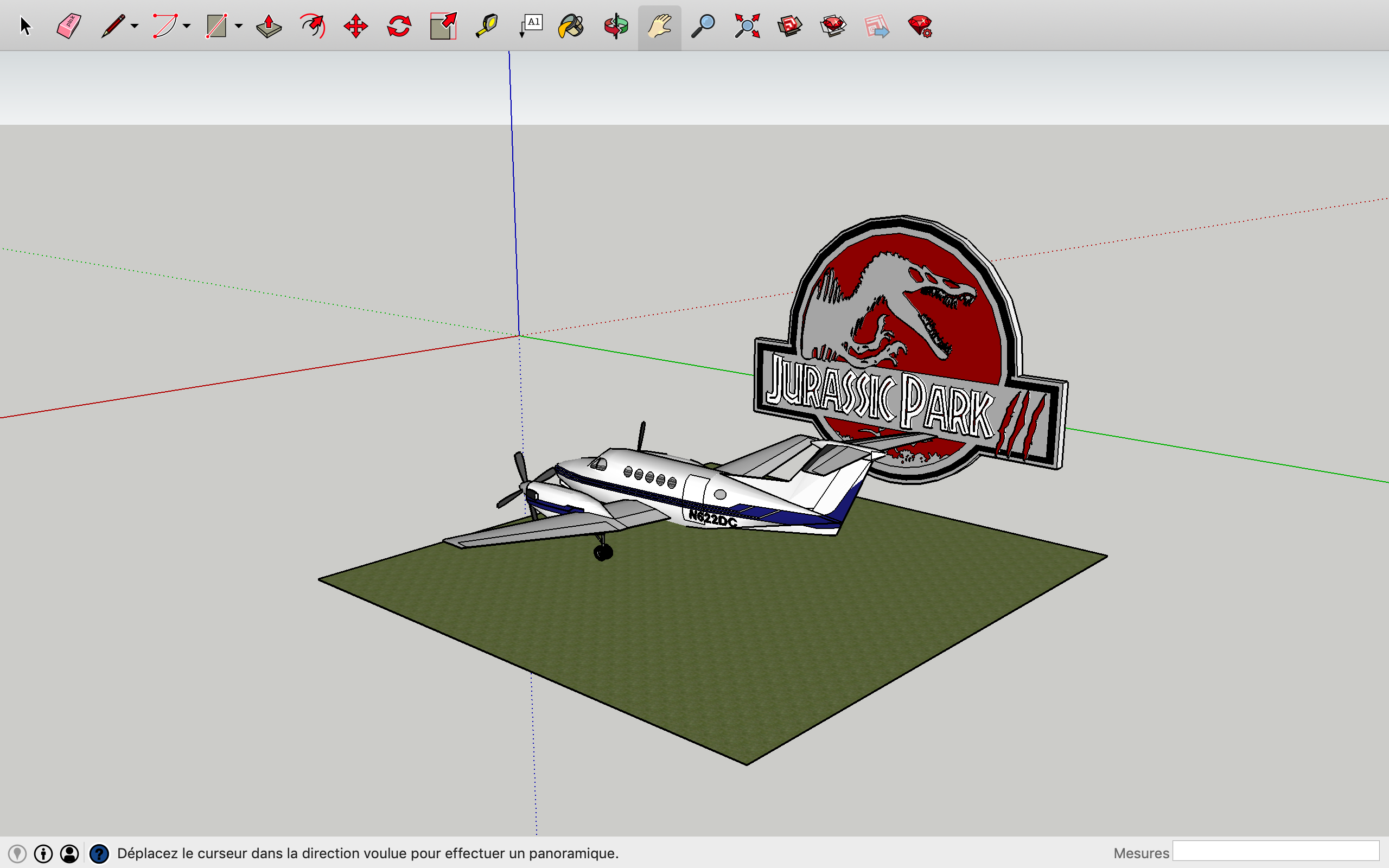Select the Text label tool
Viewport: 1389px width, 868px height.
click(530, 26)
